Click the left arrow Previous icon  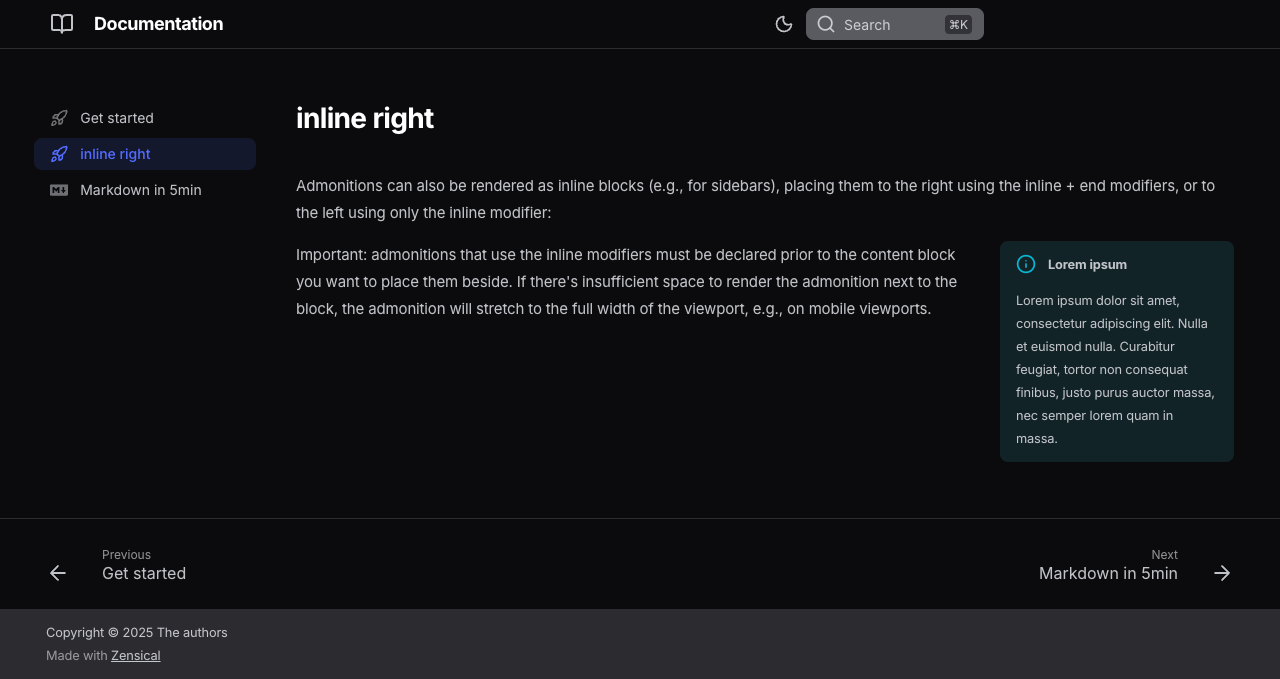[58, 573]
